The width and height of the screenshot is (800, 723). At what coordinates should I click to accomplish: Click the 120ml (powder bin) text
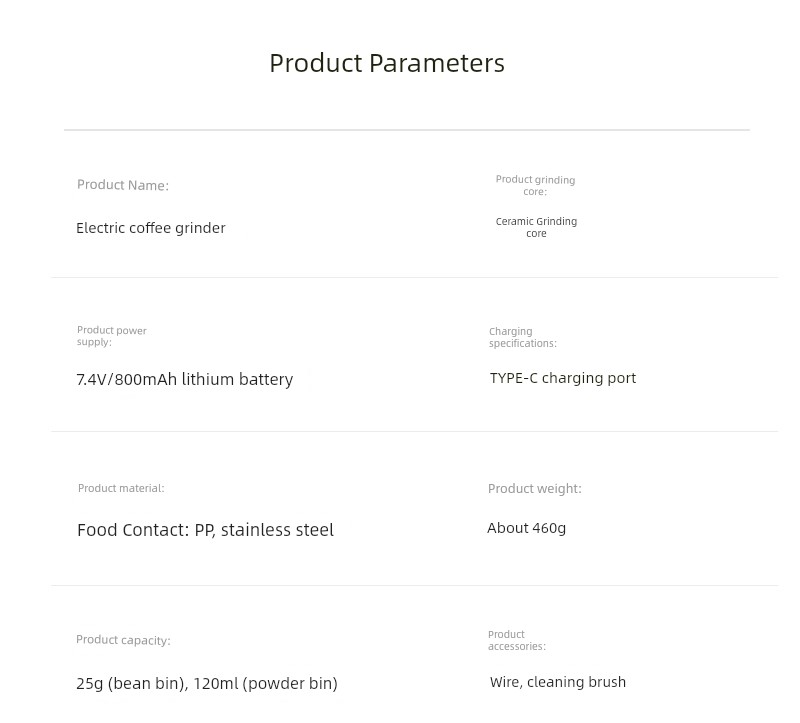pyautogui.click(x=266, y=683)
